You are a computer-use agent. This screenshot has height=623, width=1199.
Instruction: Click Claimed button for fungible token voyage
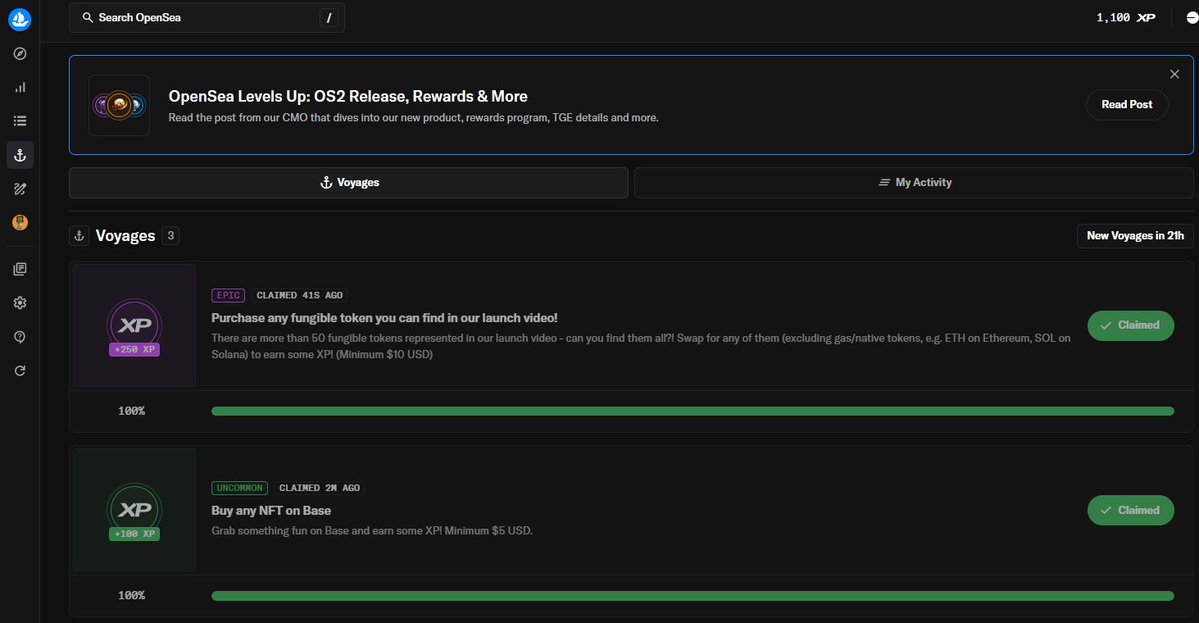(1130, 326)
